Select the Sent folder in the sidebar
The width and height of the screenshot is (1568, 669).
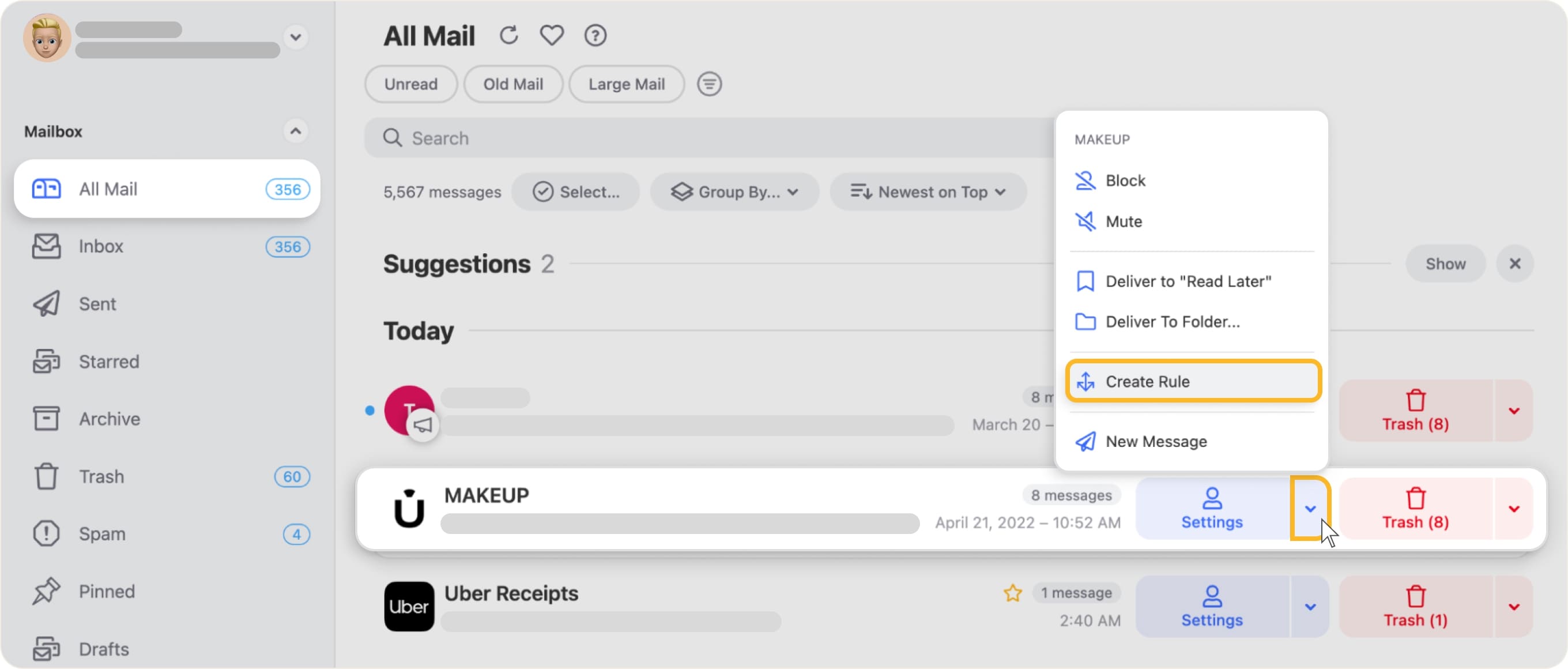97,303
